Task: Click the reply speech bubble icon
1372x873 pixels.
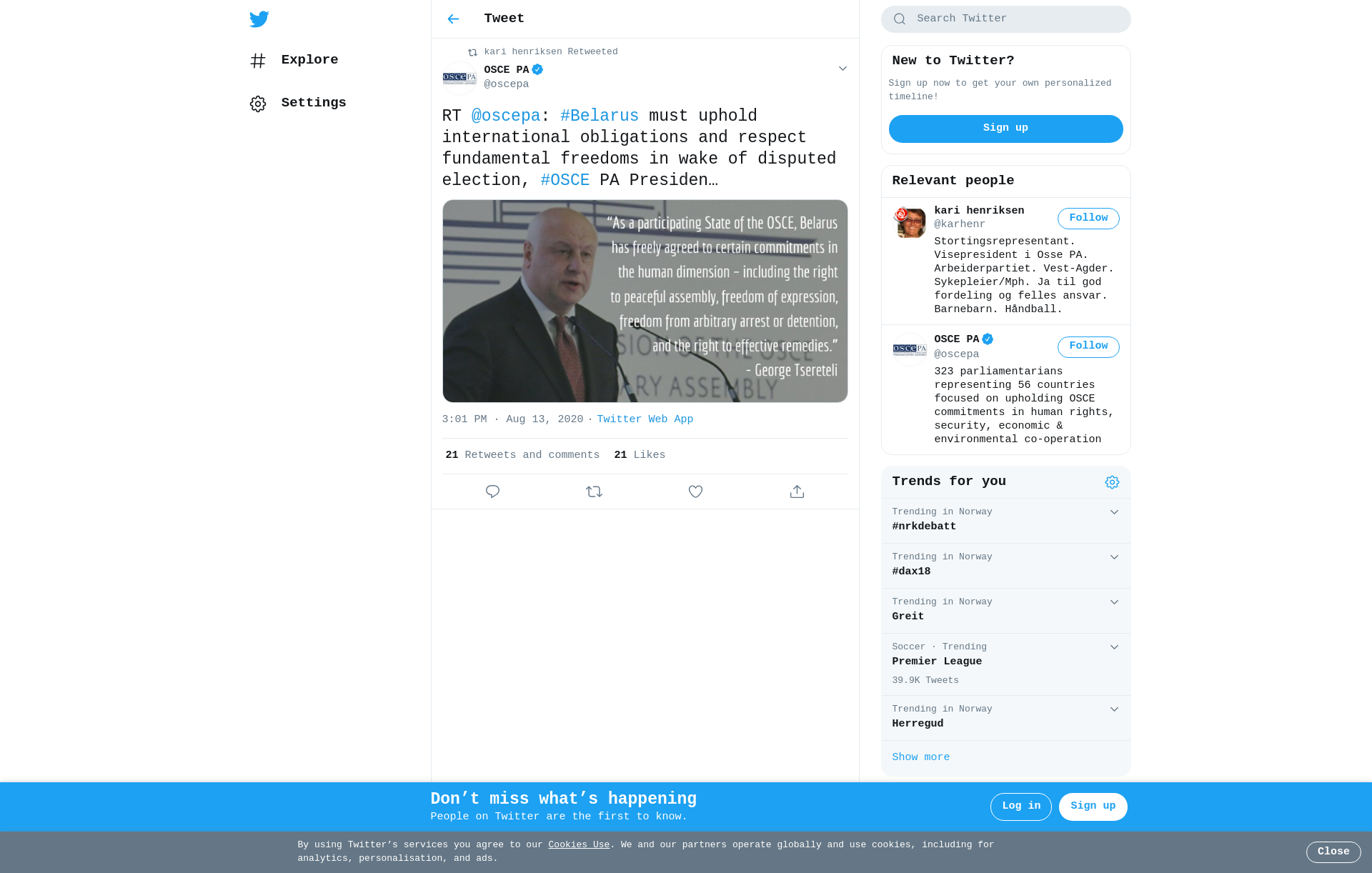Action: click(492, 492)
